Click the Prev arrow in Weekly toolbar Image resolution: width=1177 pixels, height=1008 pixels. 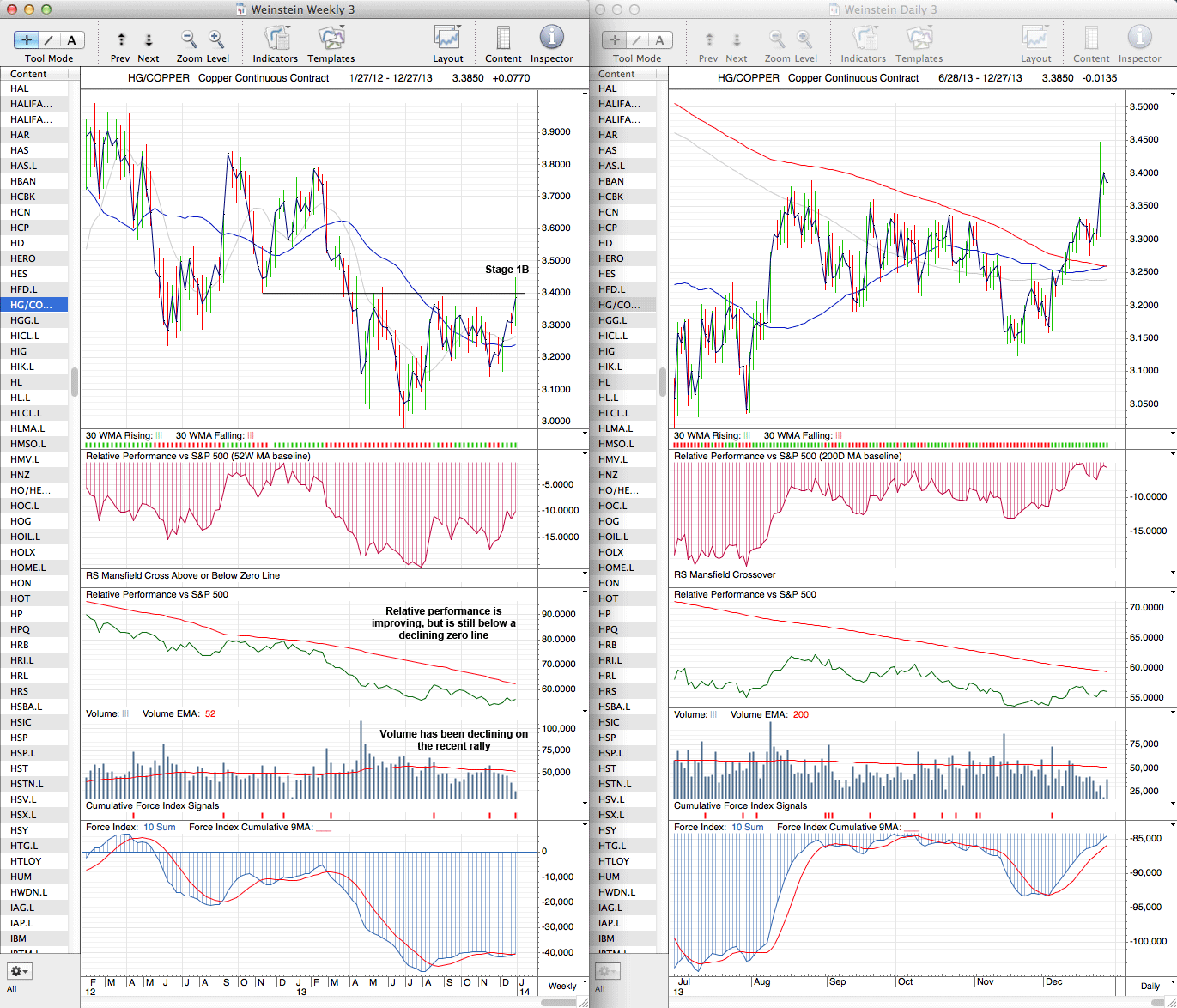click(x=121, y=39)
